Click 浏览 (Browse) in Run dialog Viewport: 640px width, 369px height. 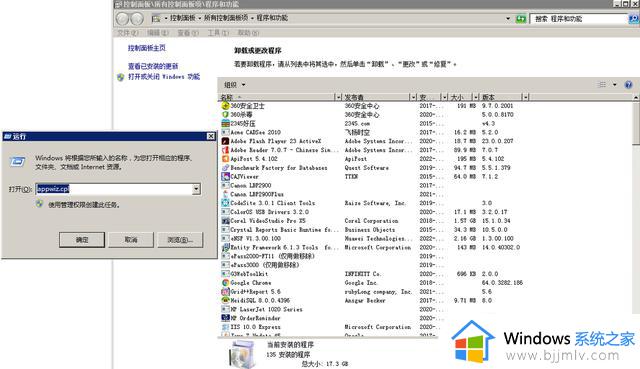[180, 240]
